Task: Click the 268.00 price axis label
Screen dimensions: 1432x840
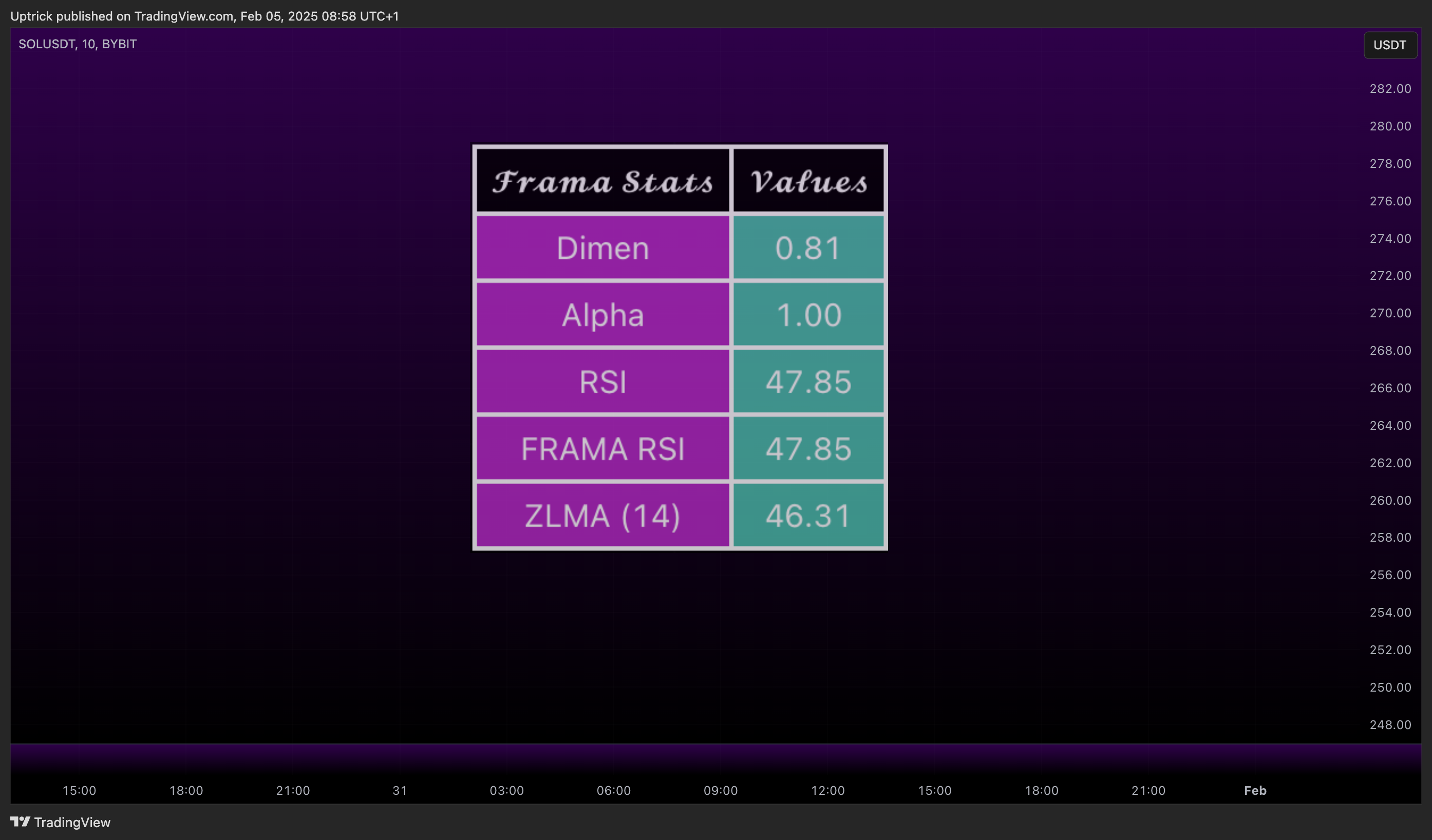Action: [1390, 350]
